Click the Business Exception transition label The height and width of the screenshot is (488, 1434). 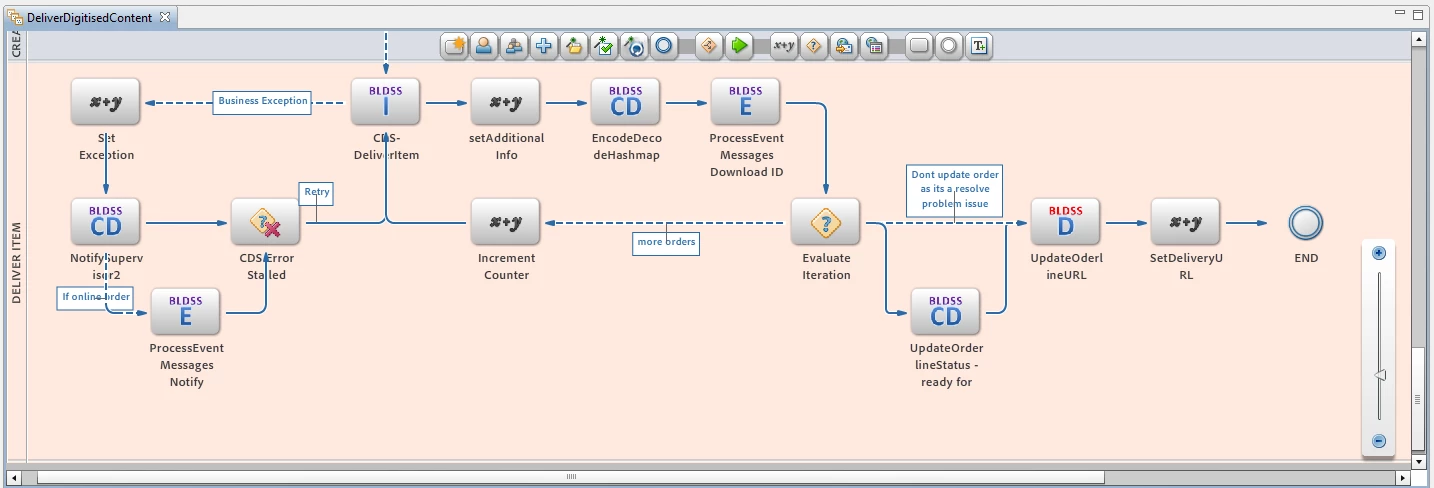[x=263, y=102]
